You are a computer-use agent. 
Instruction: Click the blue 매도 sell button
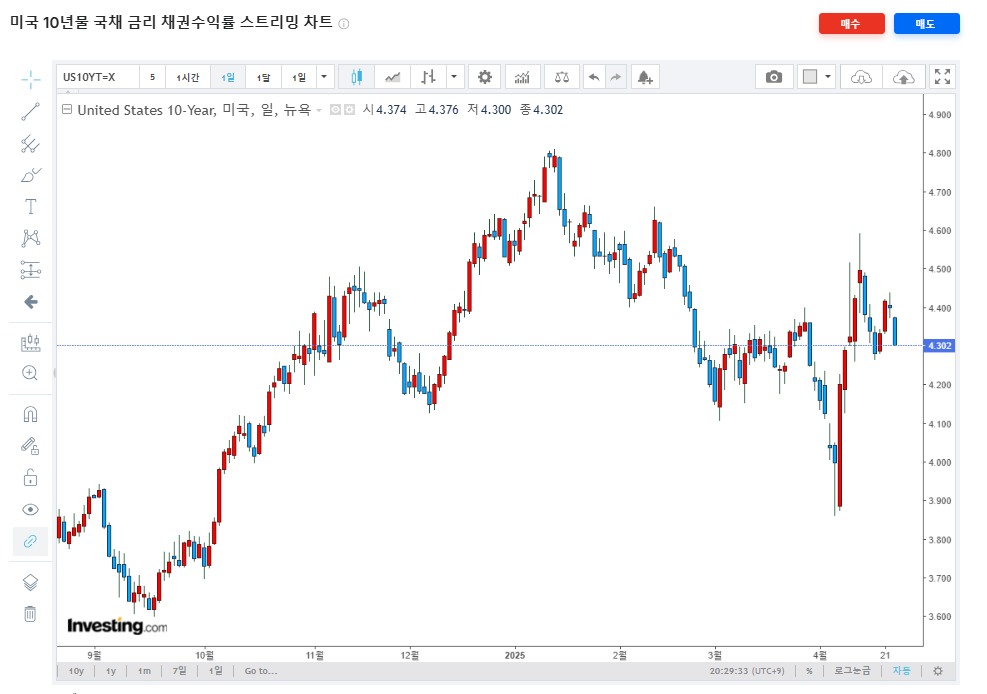pyautogui.click(x=926, y=24)
